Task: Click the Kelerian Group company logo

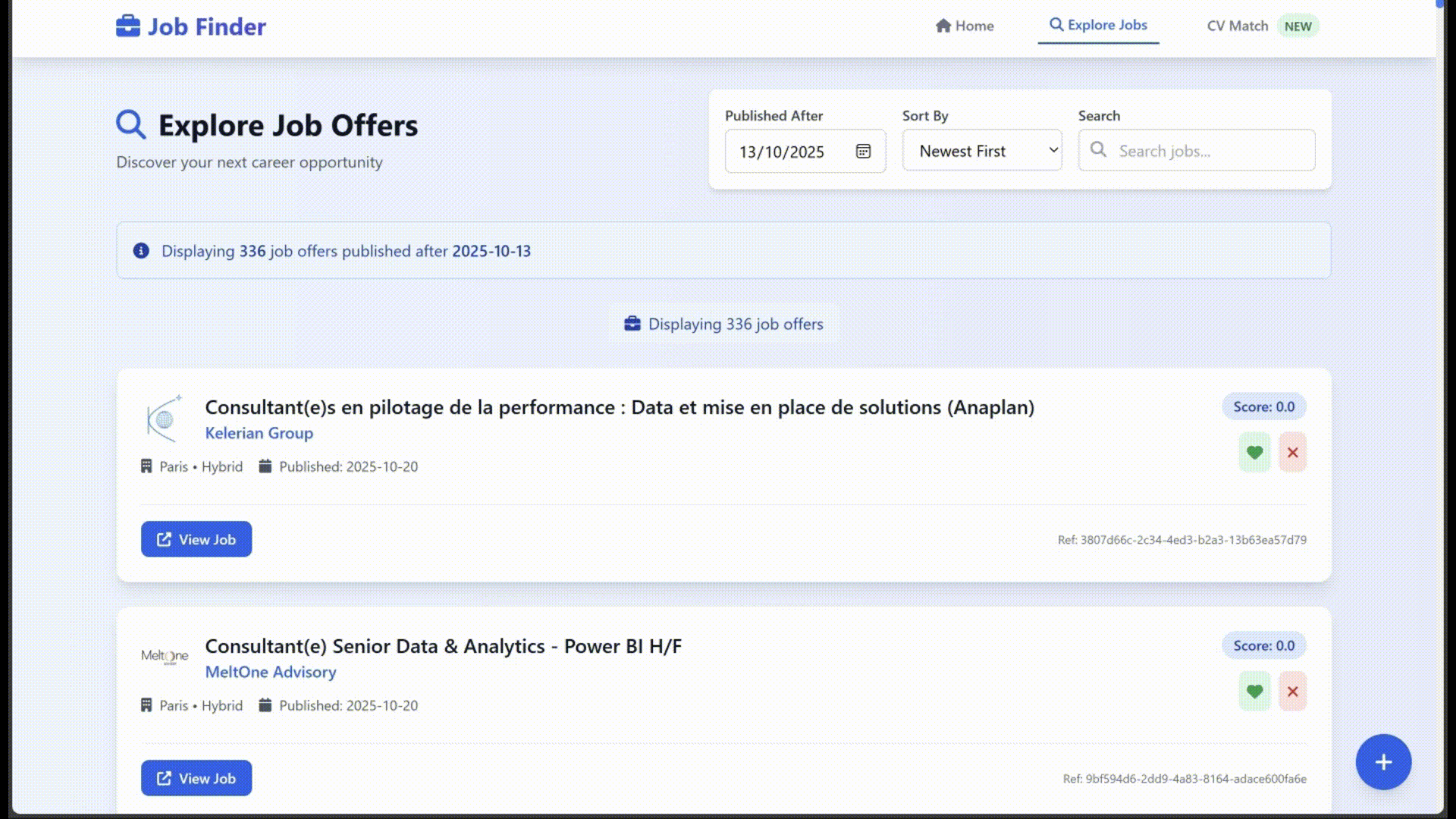Action: point(164,418)
